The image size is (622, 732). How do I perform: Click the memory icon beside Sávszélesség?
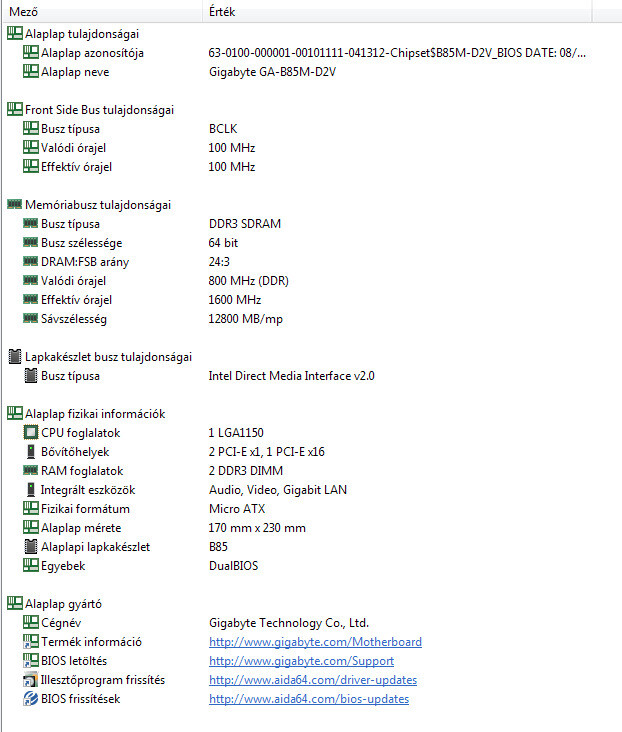tap(31, 318)
